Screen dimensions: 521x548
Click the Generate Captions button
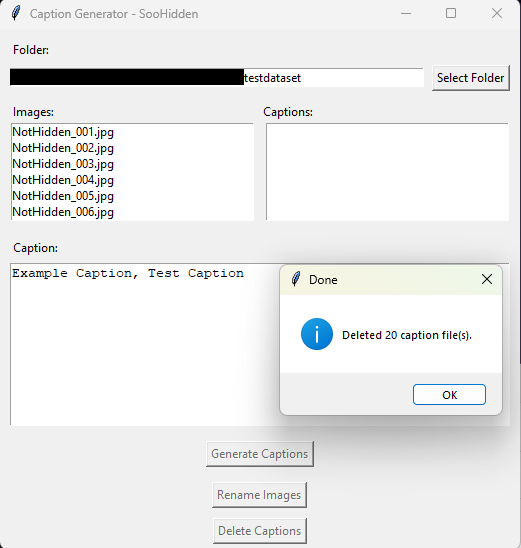coord(260,454)
